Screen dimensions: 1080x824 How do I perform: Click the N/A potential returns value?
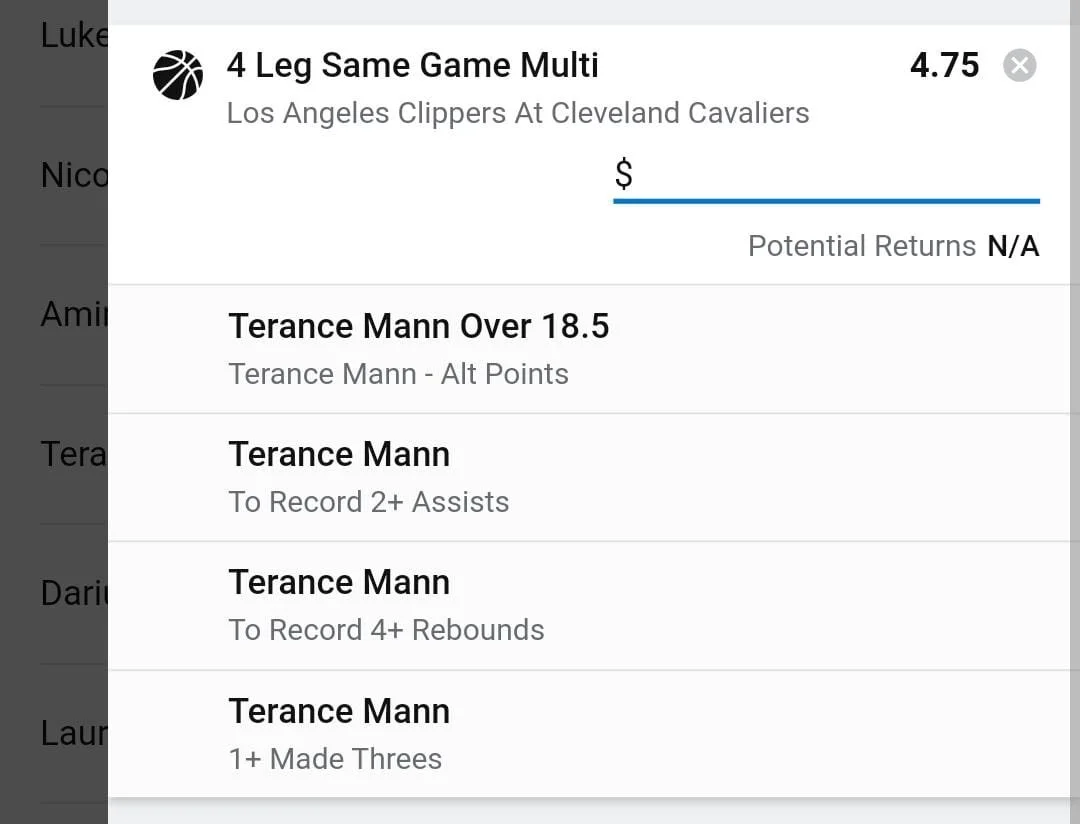1013,246
